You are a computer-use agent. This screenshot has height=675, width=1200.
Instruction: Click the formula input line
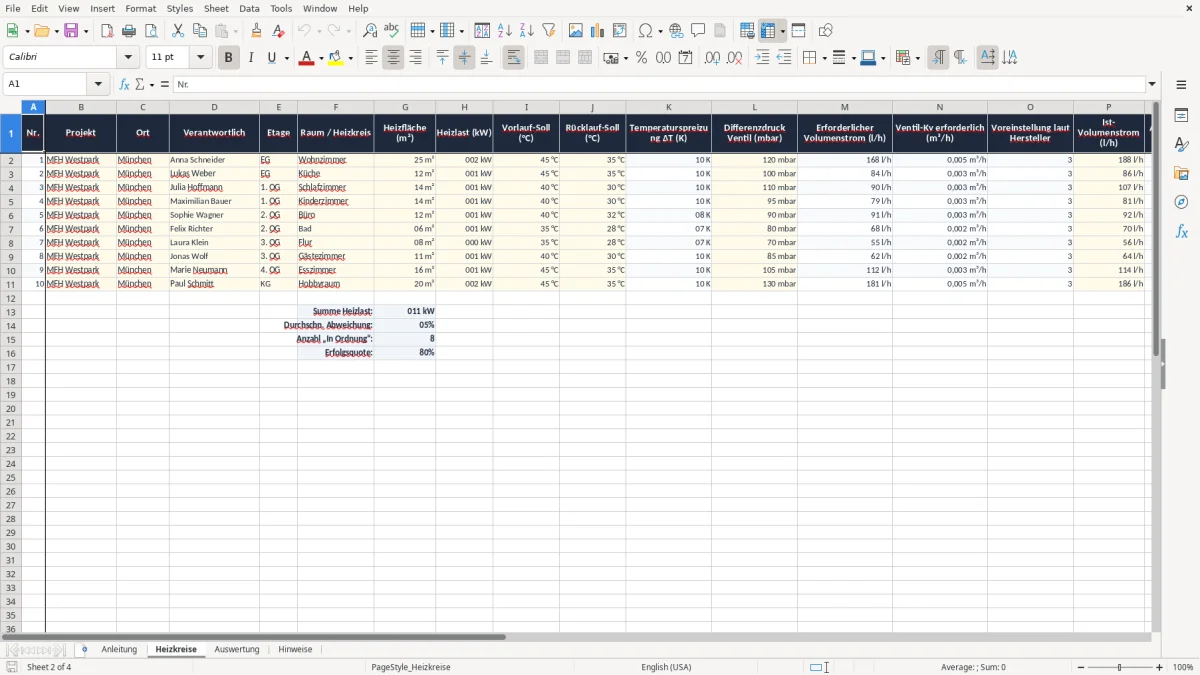659,85
